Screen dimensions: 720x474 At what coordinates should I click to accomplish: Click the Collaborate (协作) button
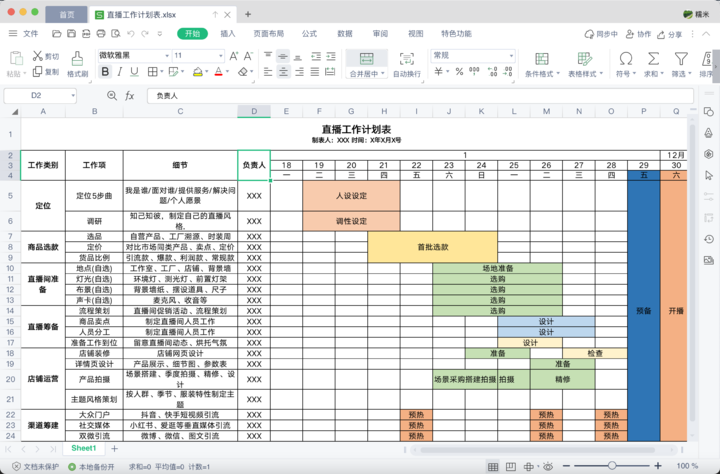coord(638,34)
